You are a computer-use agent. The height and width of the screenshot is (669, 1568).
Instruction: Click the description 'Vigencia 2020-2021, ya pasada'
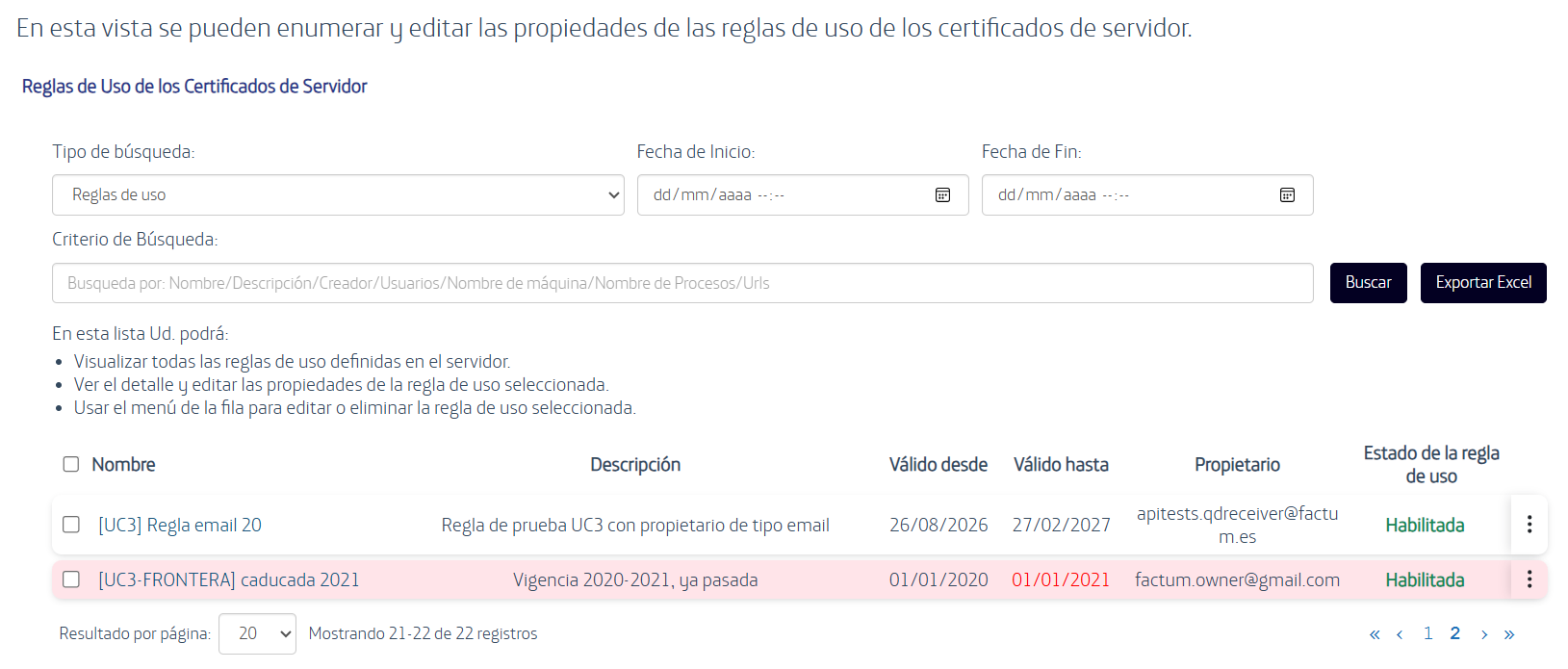pyautogui.click(x=635, y=579)
